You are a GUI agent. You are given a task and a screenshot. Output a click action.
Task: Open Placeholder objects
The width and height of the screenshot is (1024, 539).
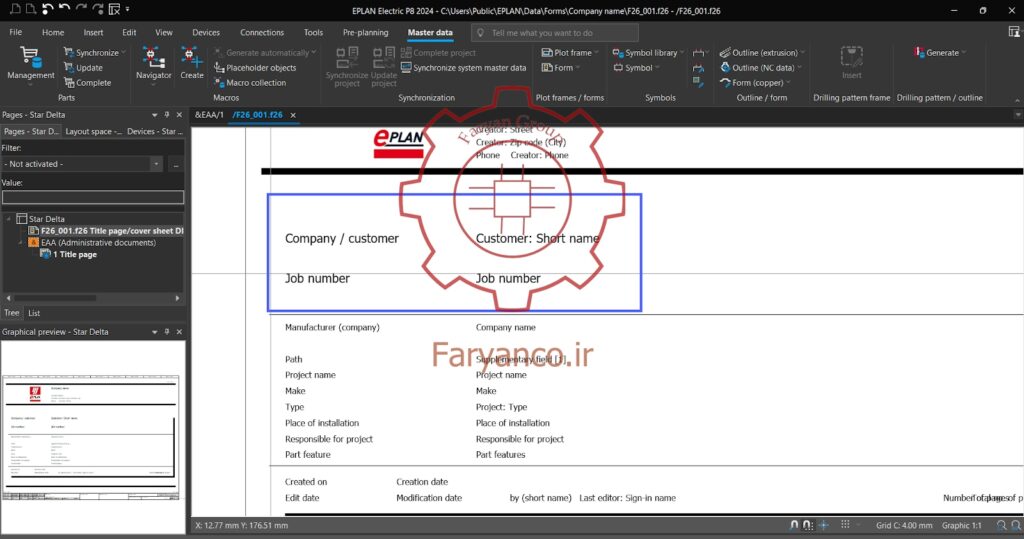(255, 68)
